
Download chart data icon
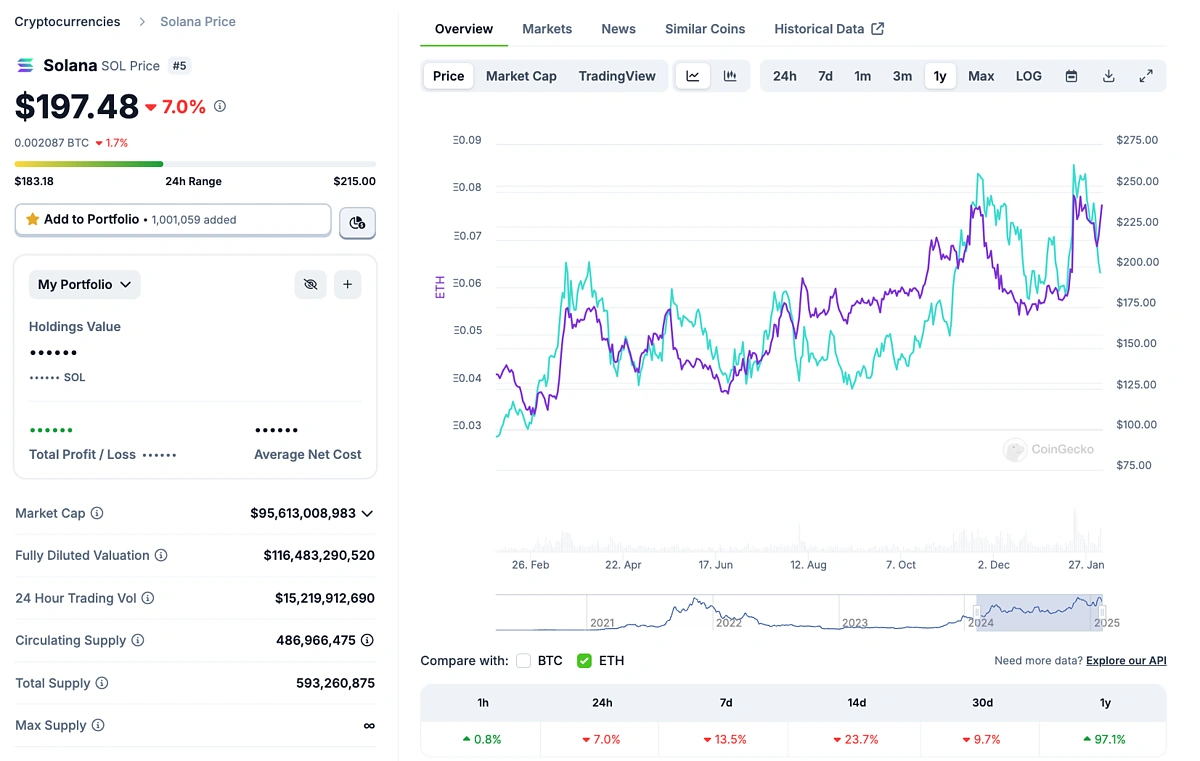pyautogui.click(x=1108, y=76)
